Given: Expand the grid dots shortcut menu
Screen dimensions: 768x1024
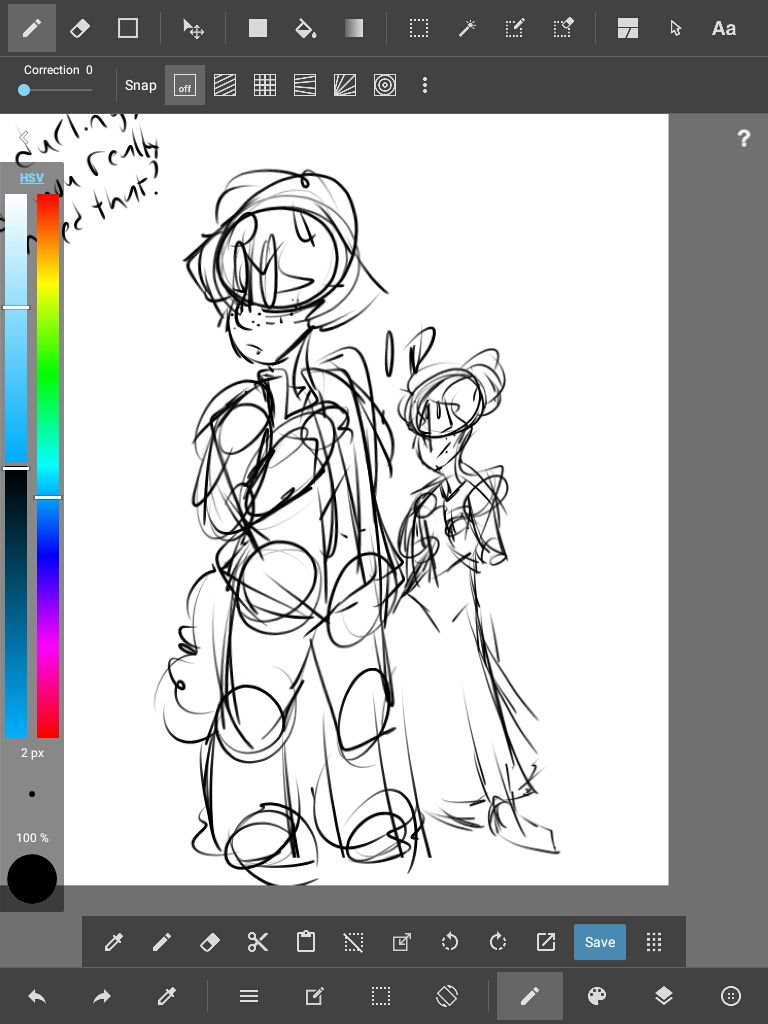Looking at the screenshot, I should (x=654, y=942).
